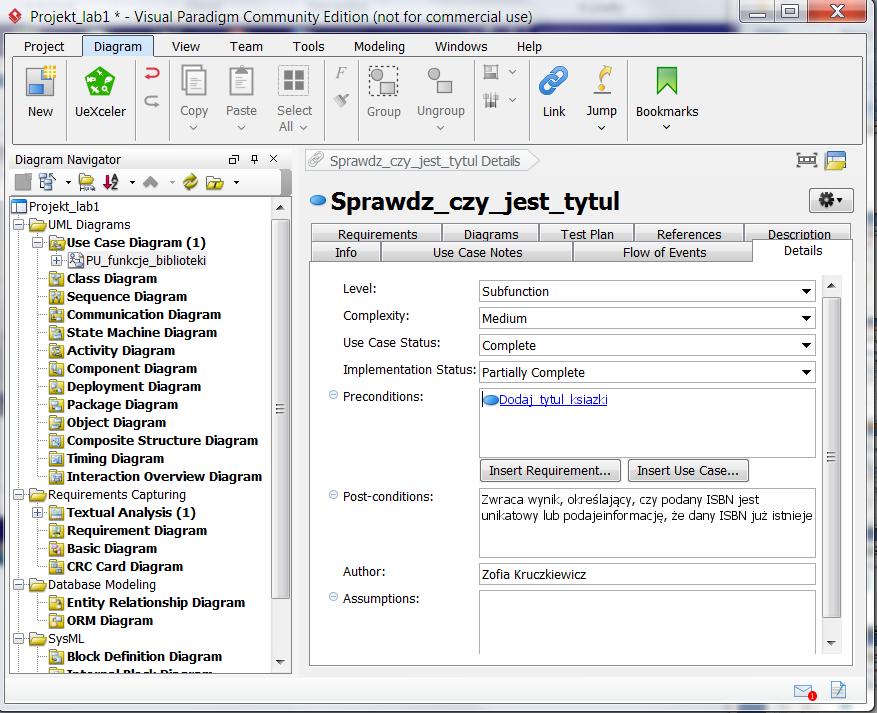
Task: Open the Tools menu
Action: click(x=308, y=46)
